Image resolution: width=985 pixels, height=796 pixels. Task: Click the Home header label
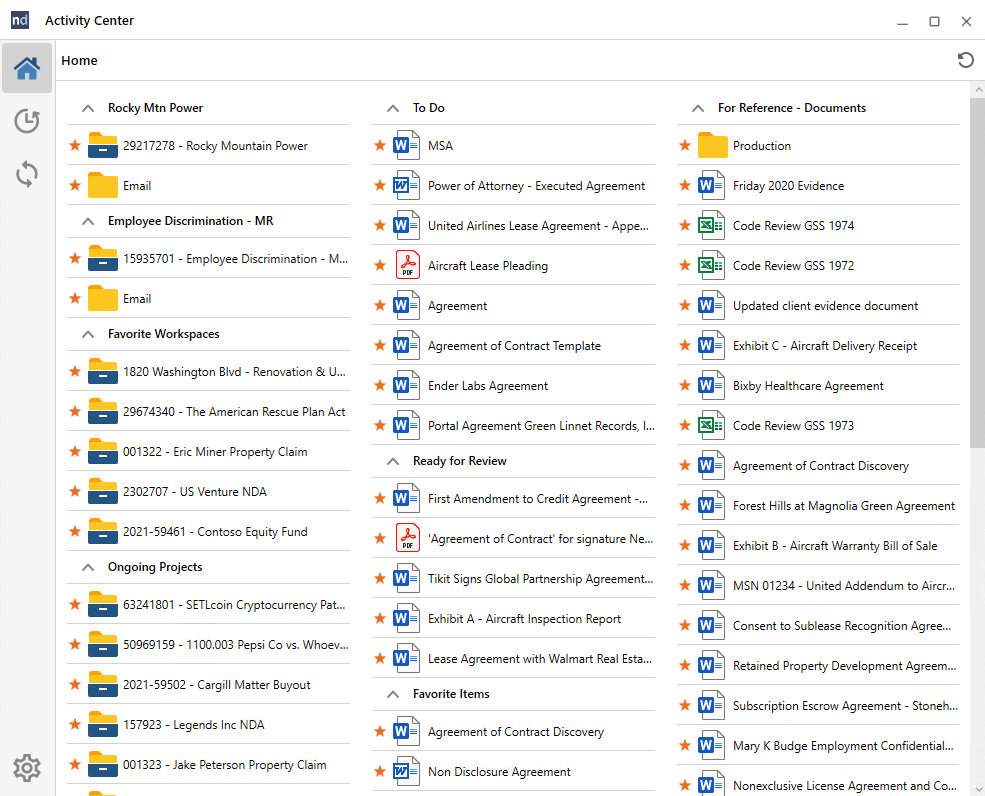(x=79, y=60)
